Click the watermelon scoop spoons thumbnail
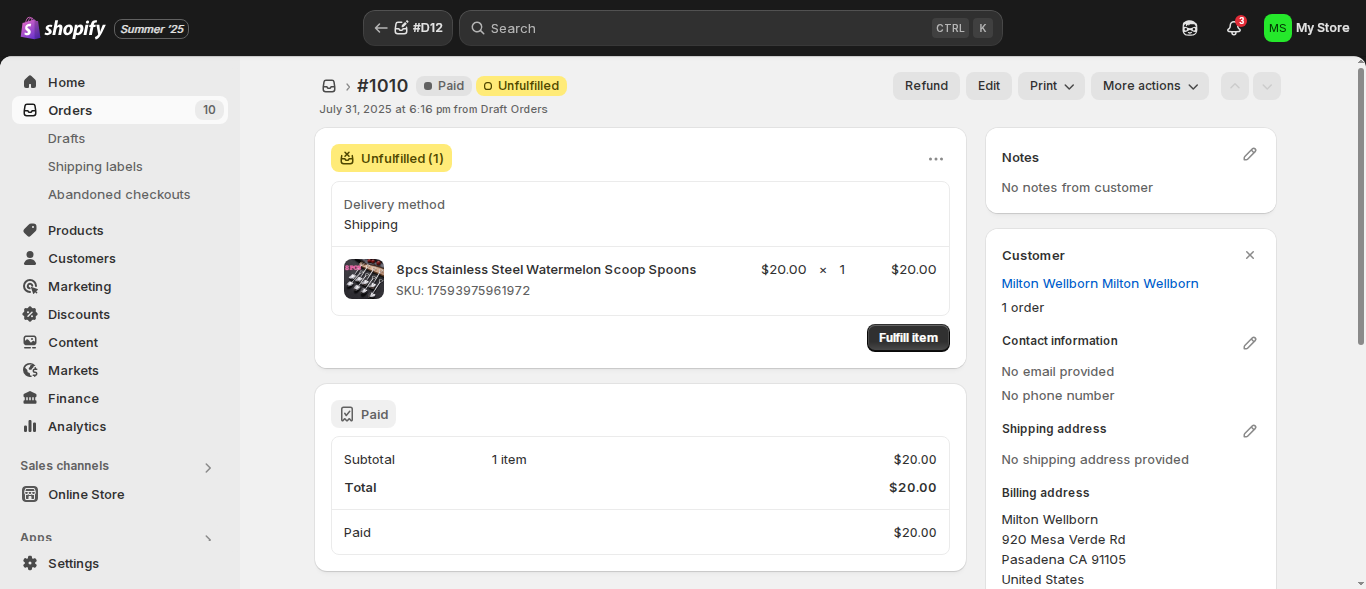 tap(364, 279)
